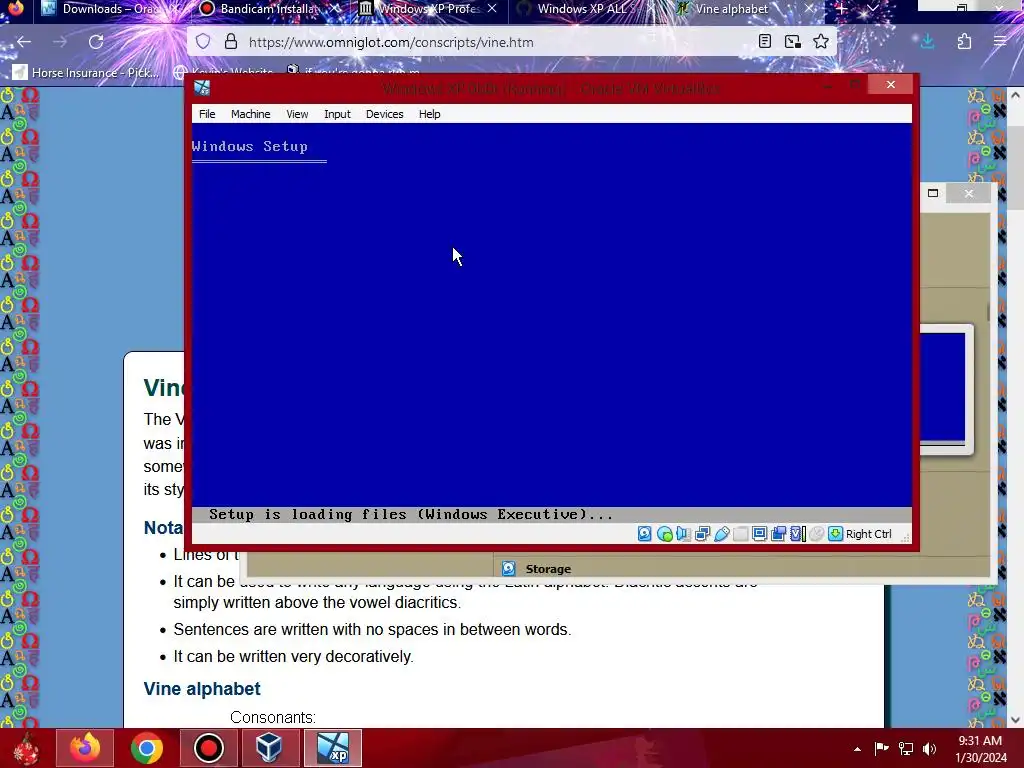Image resolution: width=1024 pixels, height=768 pixels.
Task: Click the tracking protection shield icon
Action: (x=203, y=42)
